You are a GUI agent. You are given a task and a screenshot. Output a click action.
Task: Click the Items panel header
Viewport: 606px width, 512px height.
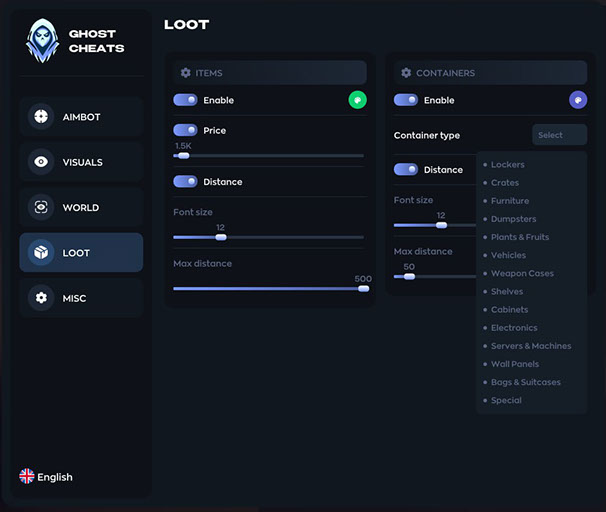pos(270,73)
